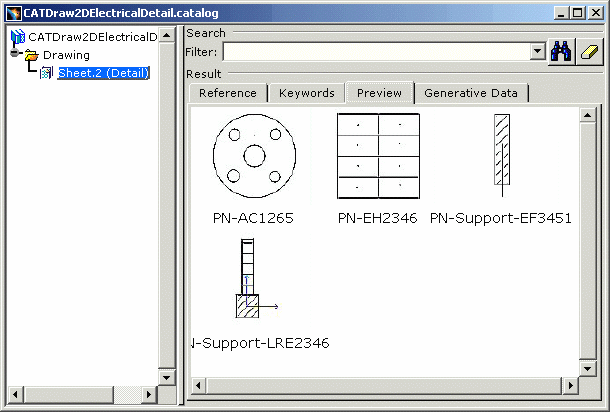Click the eraser clear filter icon

click(589, 51)
